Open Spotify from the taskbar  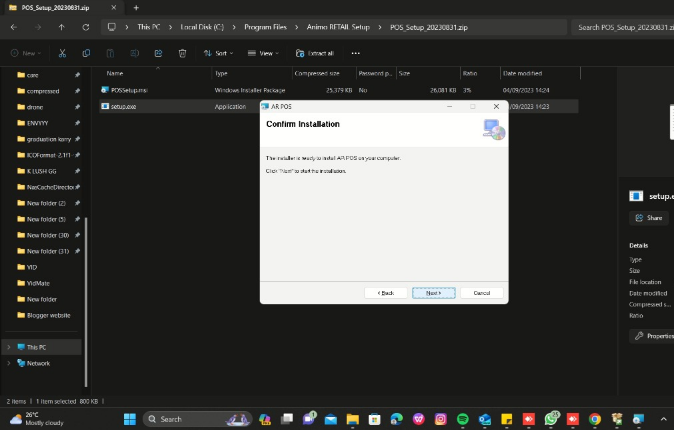pos(462,419)
